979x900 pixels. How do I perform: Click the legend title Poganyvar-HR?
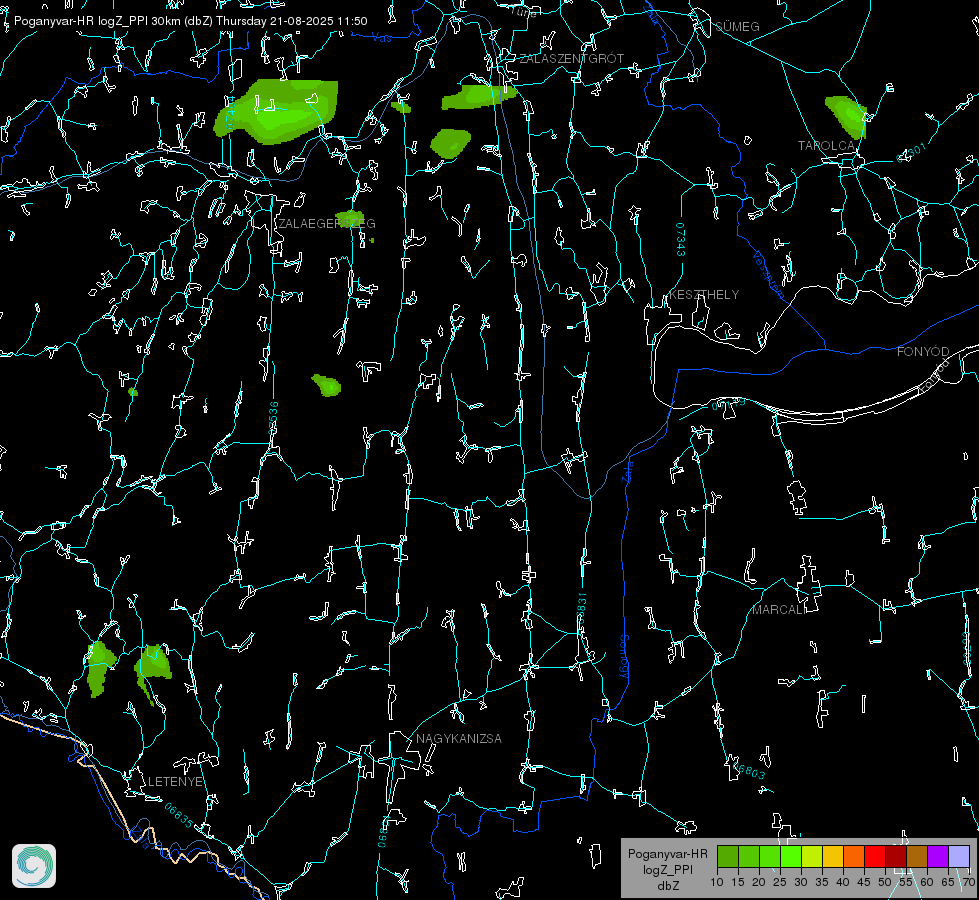point(667,853)
